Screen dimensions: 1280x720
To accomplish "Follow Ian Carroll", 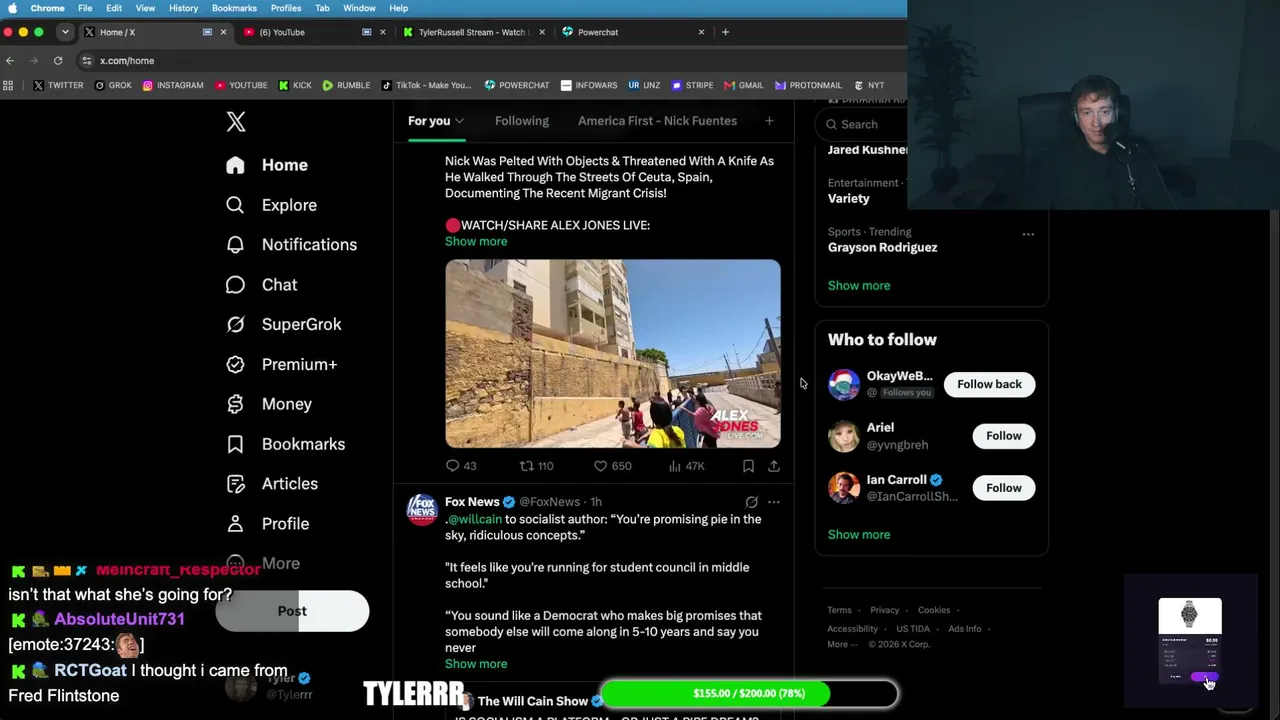I will coord(1003,488).
